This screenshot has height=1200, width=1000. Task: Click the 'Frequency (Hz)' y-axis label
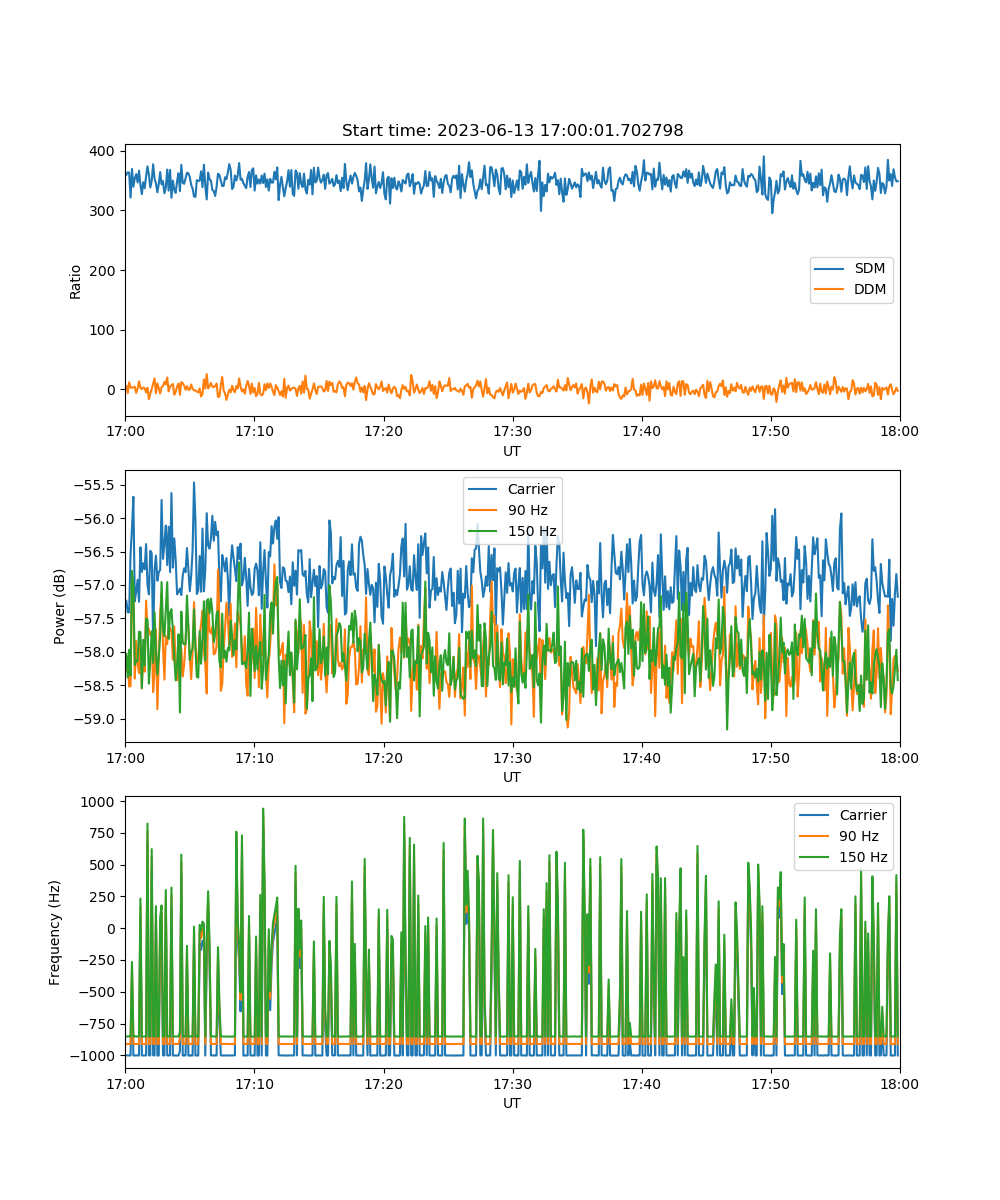pos(55,932)
